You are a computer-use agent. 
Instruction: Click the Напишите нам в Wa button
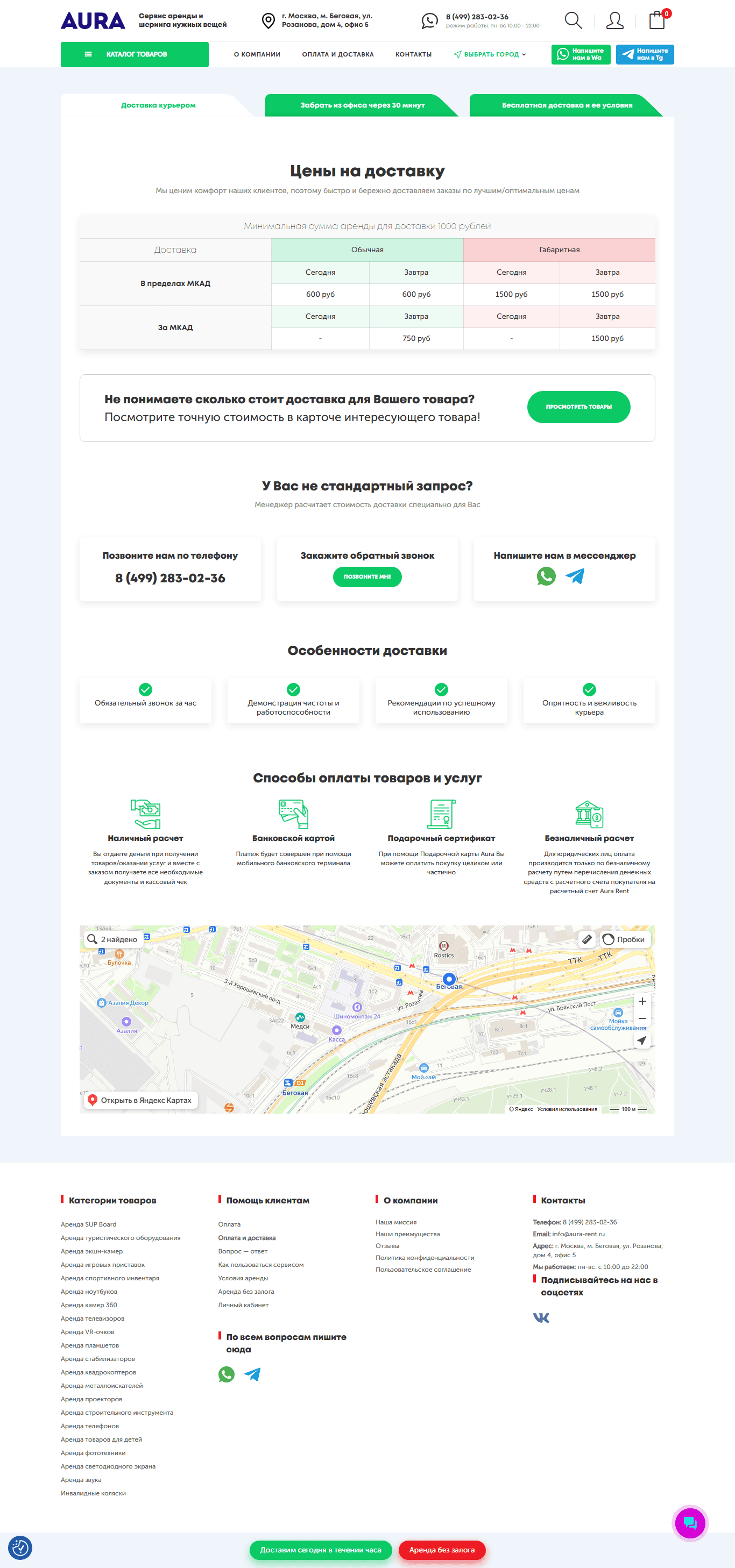581,54
